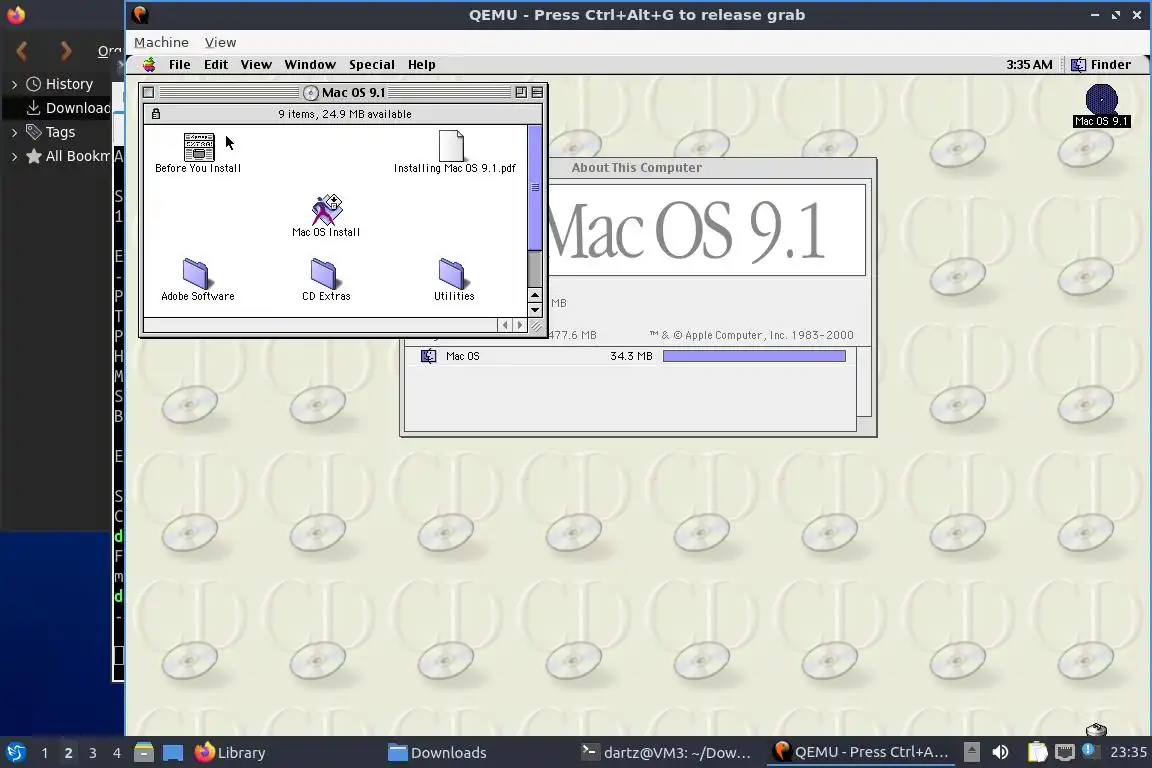Click the network monitor tray icon
Image resolution: width=1152 pixels, height=768 pixels.
[1065, 752]
